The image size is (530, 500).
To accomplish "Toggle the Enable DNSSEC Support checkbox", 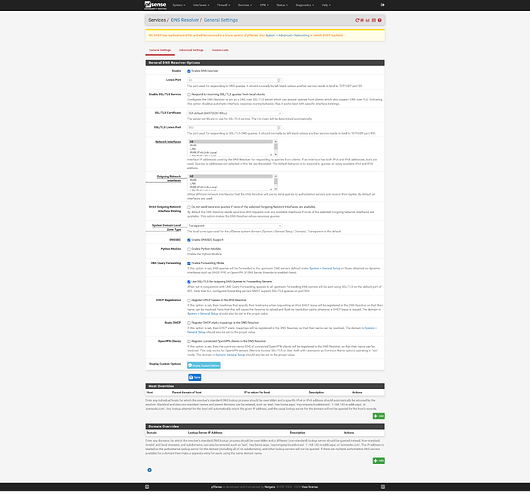I will click(x=189, y=240).
